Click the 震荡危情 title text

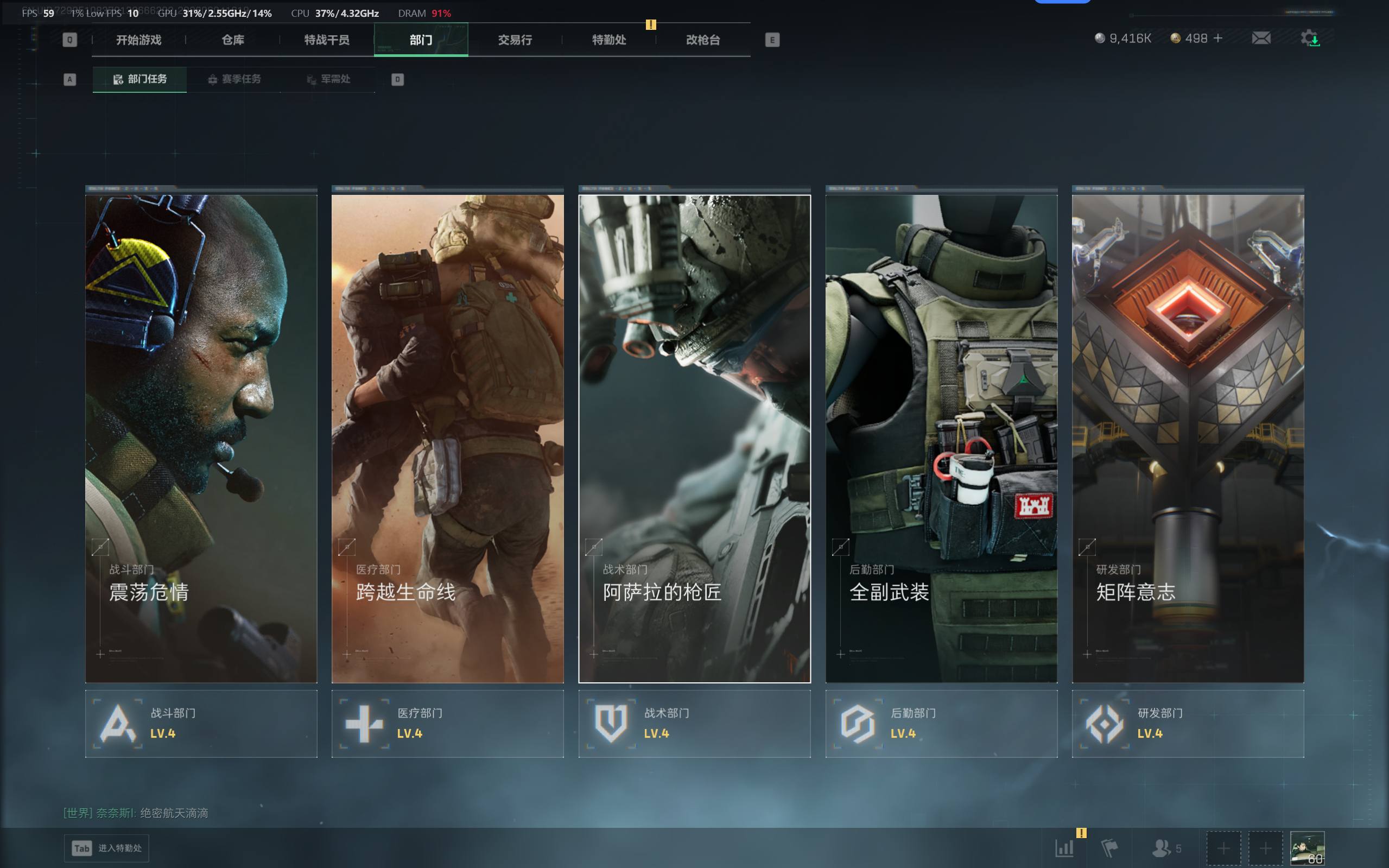tap(149, 592)
